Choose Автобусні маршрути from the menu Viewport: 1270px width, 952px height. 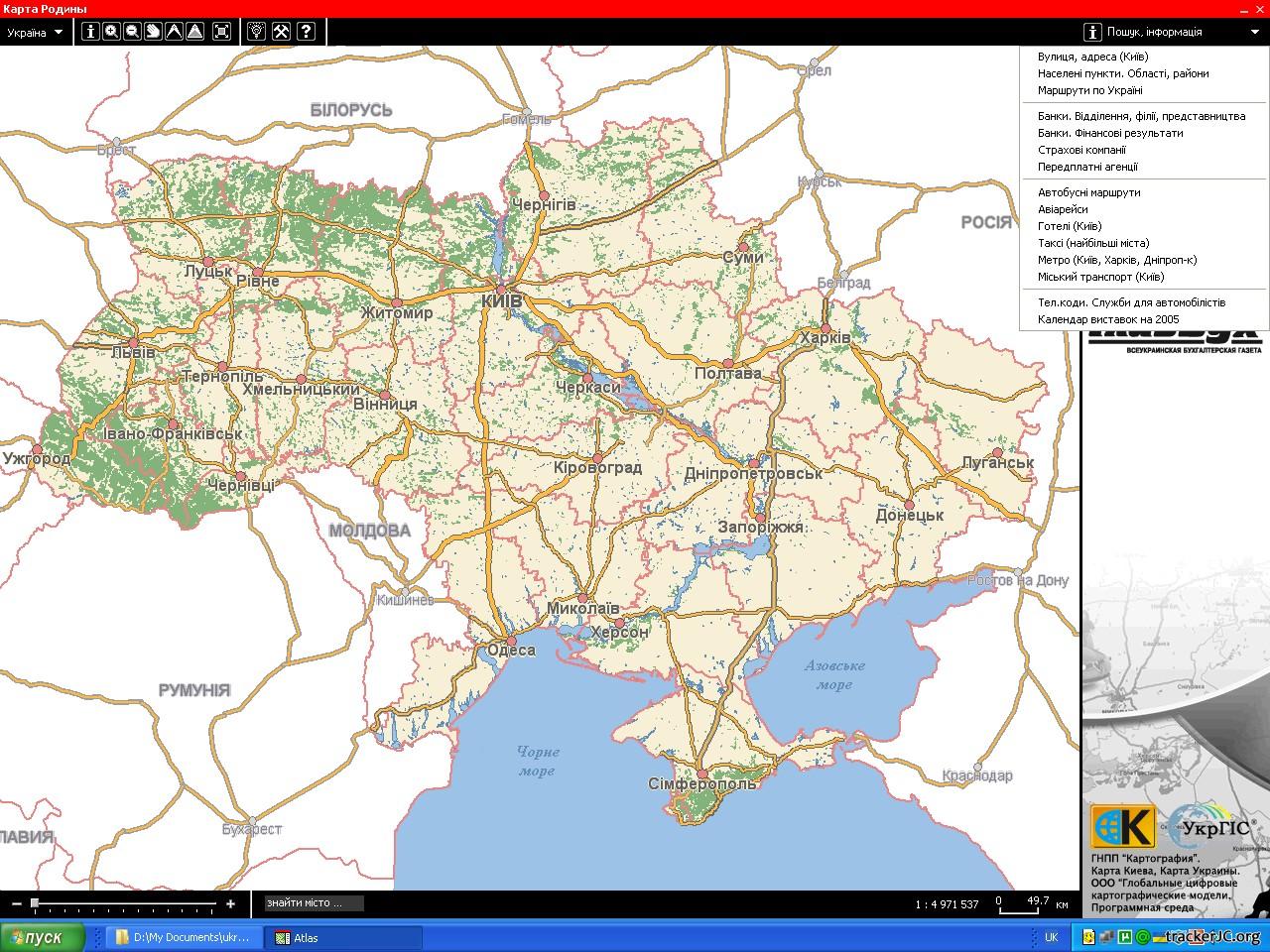pos(1088,192)
